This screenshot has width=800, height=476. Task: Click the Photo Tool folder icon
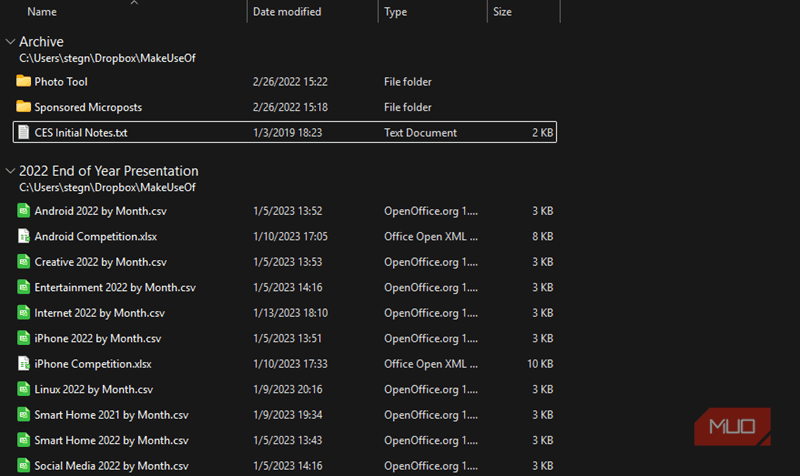[23, 81]
